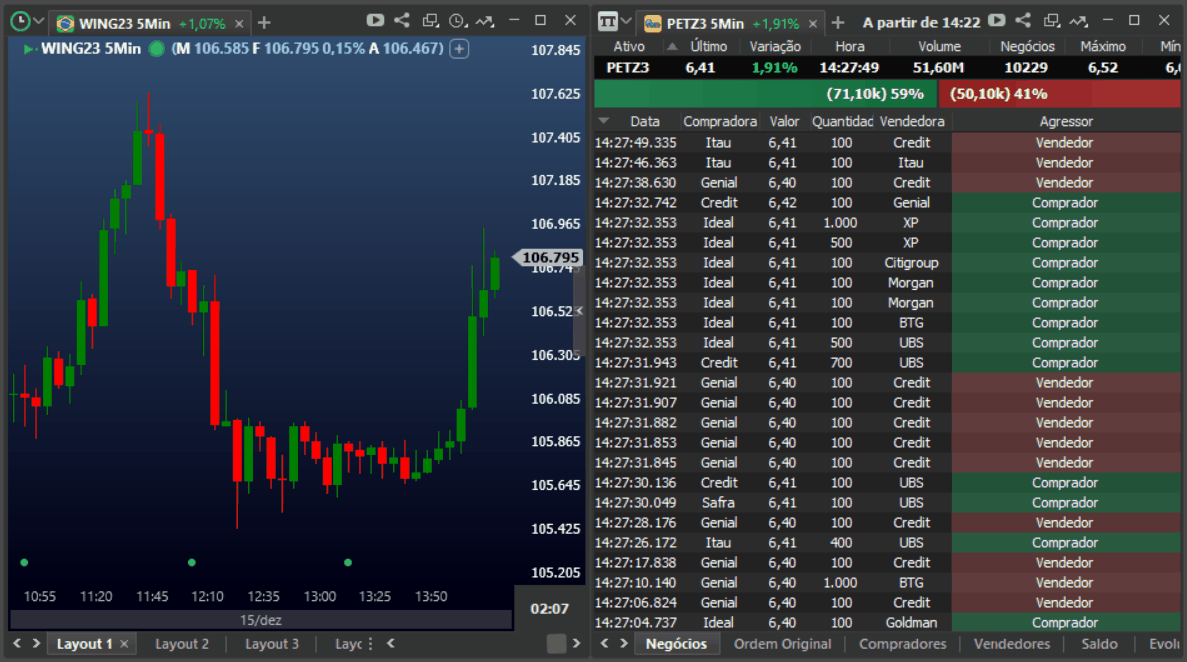
Task: Open the chart time settings icon
Action: [x=458, y=20]
